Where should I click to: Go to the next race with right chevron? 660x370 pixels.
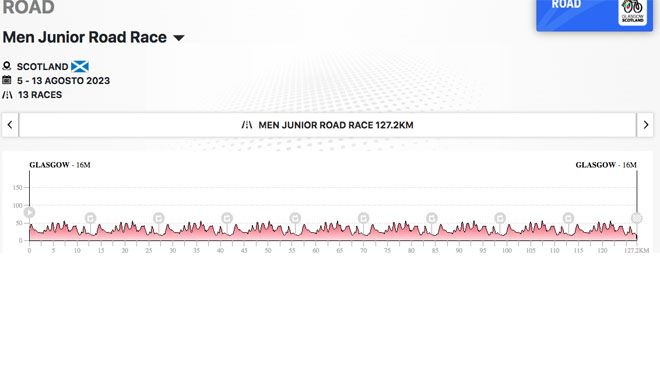(x=645, y=125)
